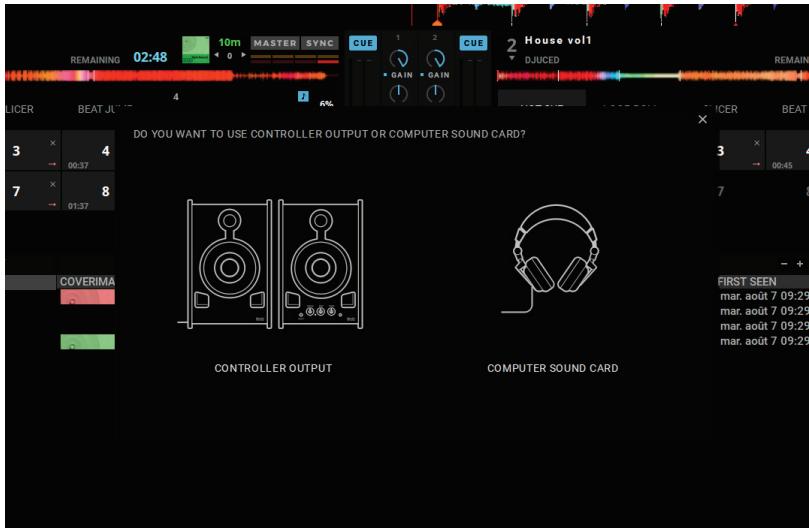Click the knob below channel 1 GAIN
The width and height of the screenshot is (809, 531).
[398, 94]
